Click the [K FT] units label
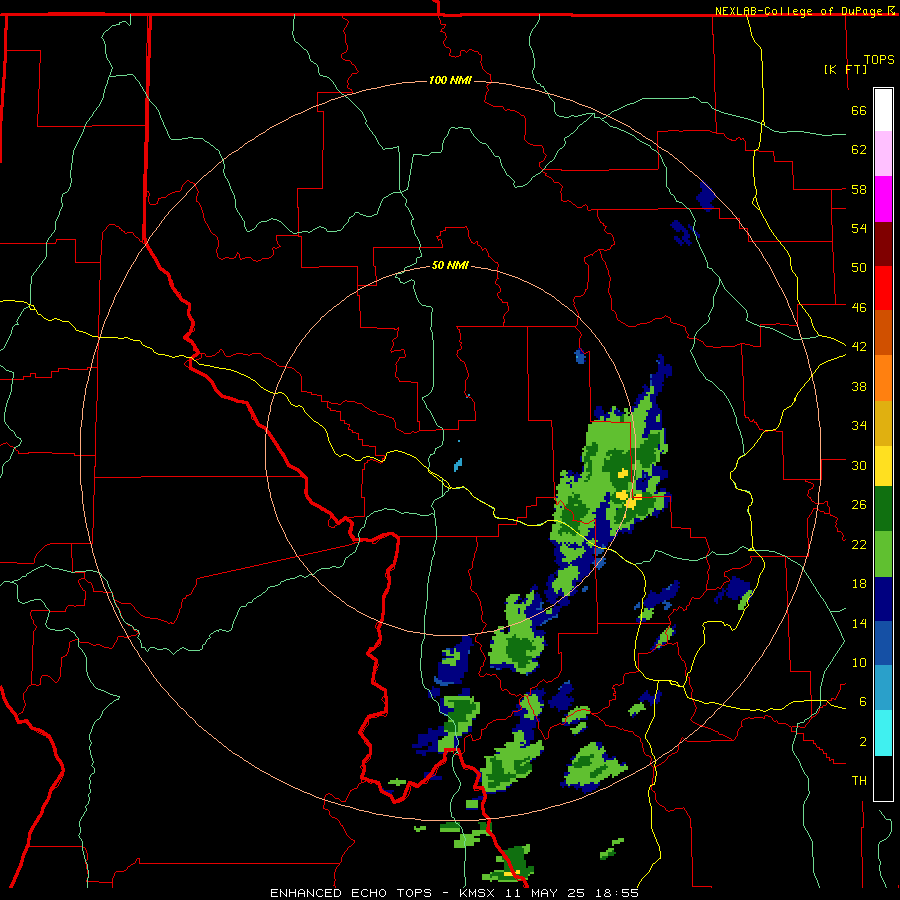The image size is (900, 900). (845, 69)
